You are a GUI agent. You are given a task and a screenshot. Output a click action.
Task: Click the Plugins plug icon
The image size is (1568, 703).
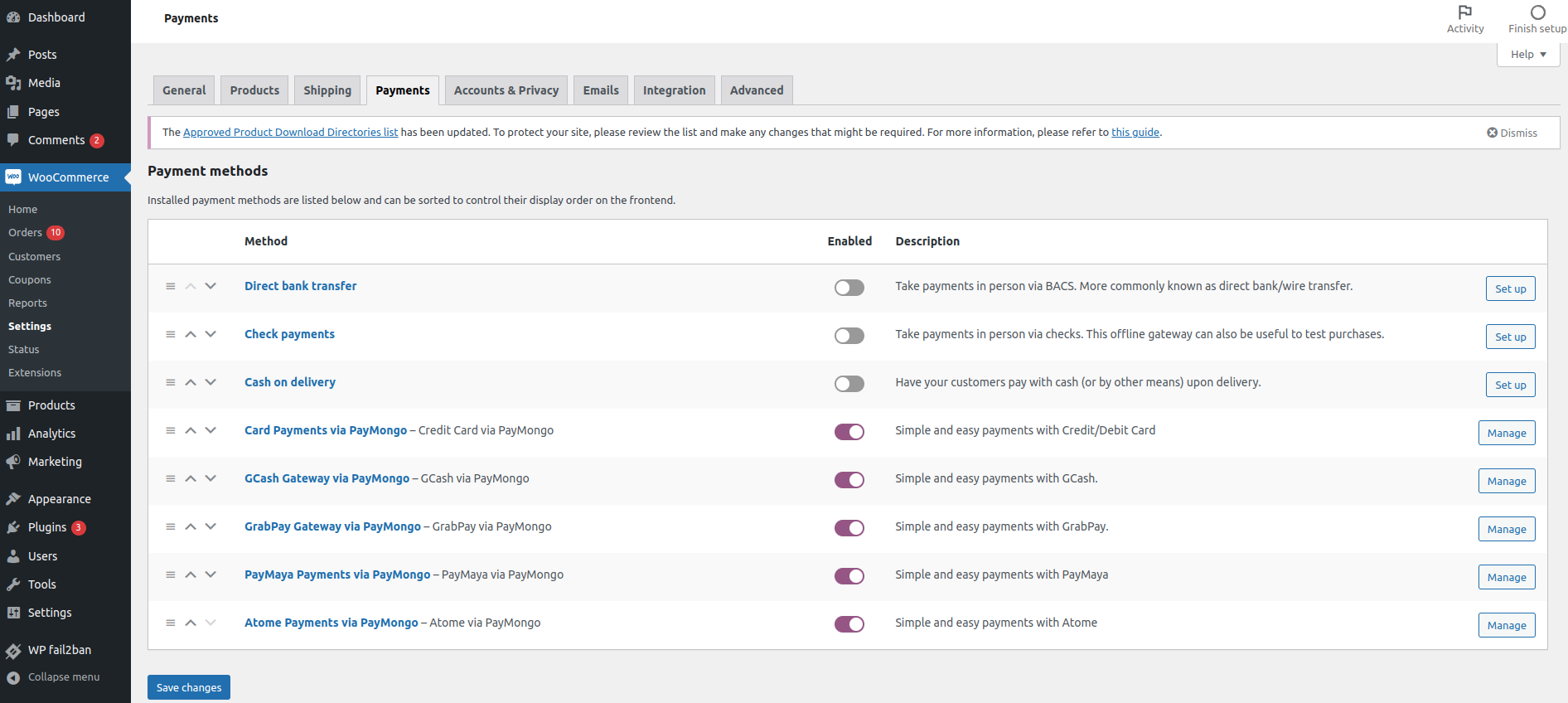13,527
